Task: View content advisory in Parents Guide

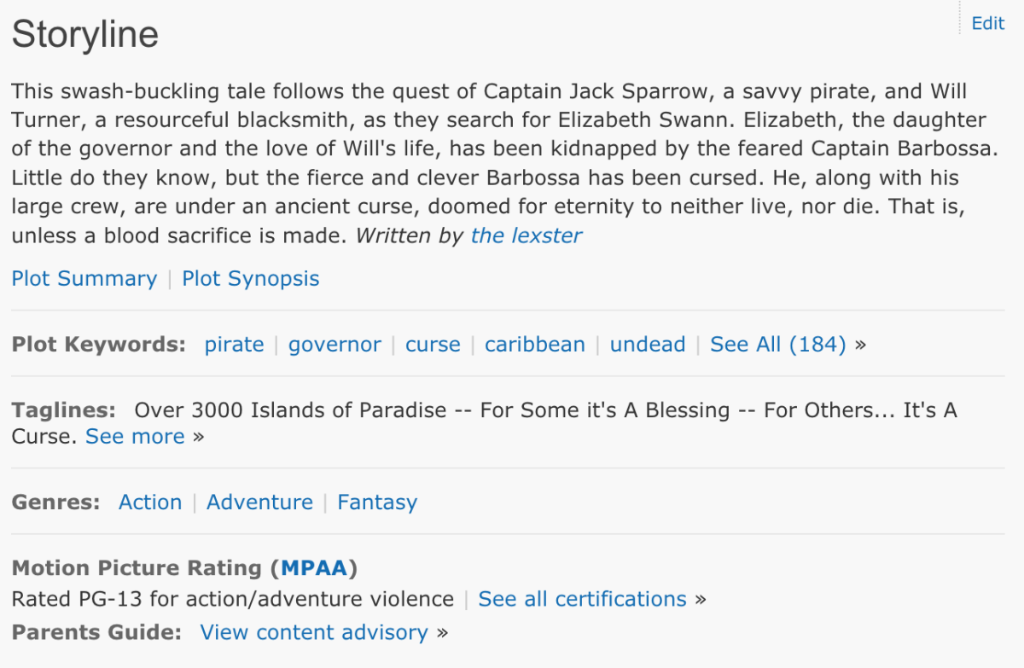Action: tap(313, 632)
